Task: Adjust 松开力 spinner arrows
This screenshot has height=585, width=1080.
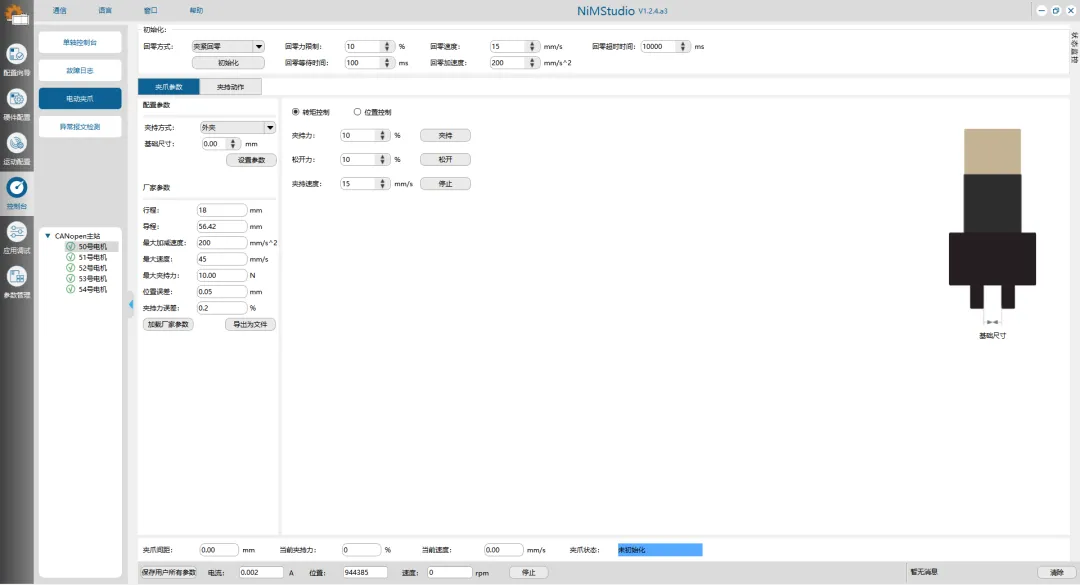Action: pos(382,159)
